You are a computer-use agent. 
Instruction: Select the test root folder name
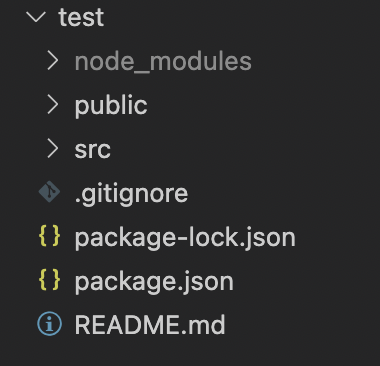pyautogui.click(x=81, y=17)
